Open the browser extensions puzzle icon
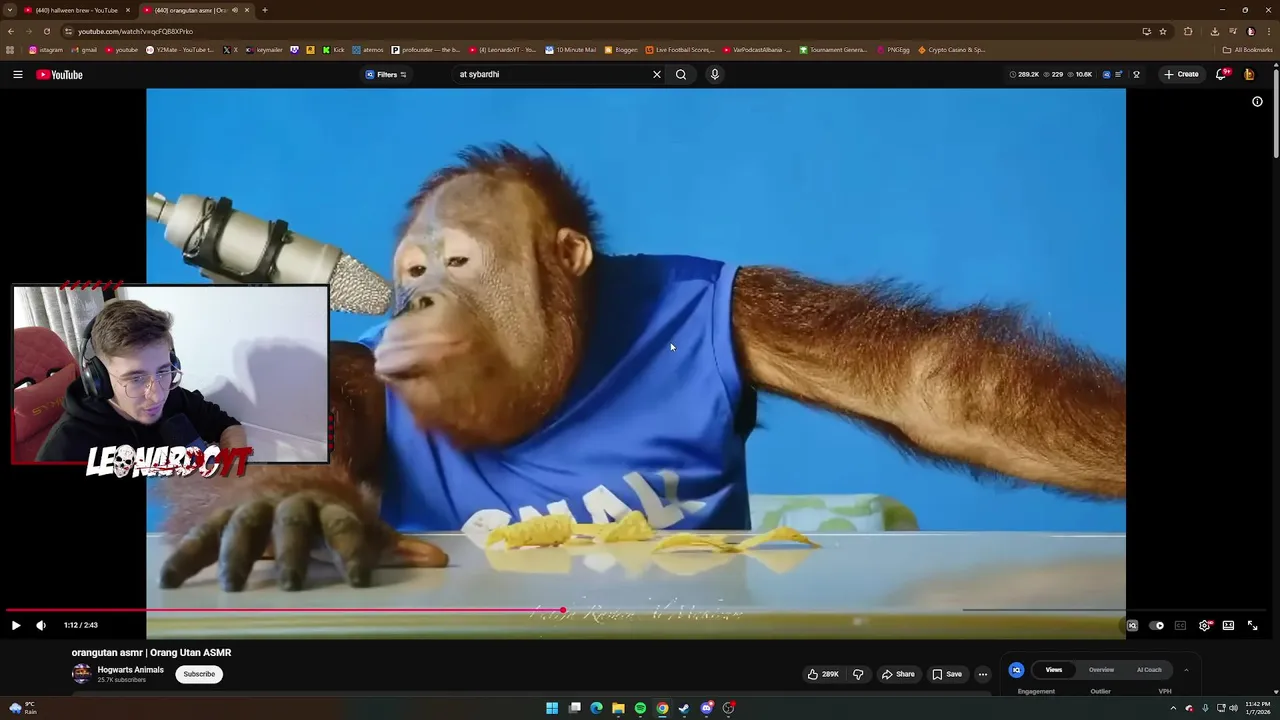The height and width of the screenshot is (720, 1280). click(1188, 31)
